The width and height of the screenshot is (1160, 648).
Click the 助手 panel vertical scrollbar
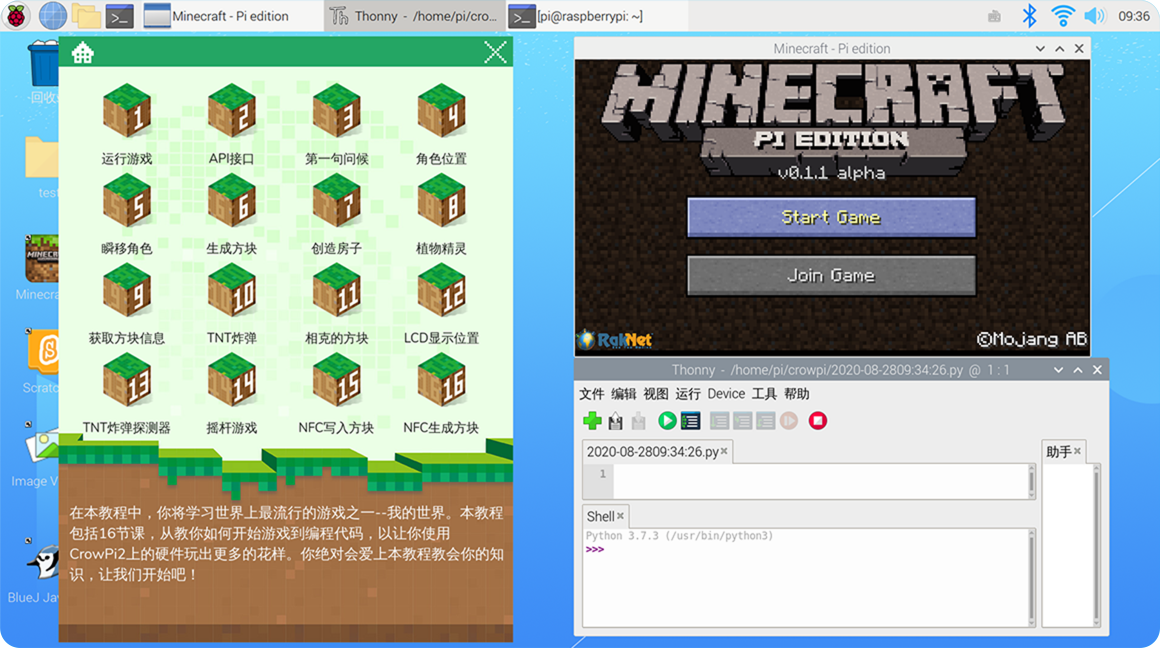pos(1097,544)
